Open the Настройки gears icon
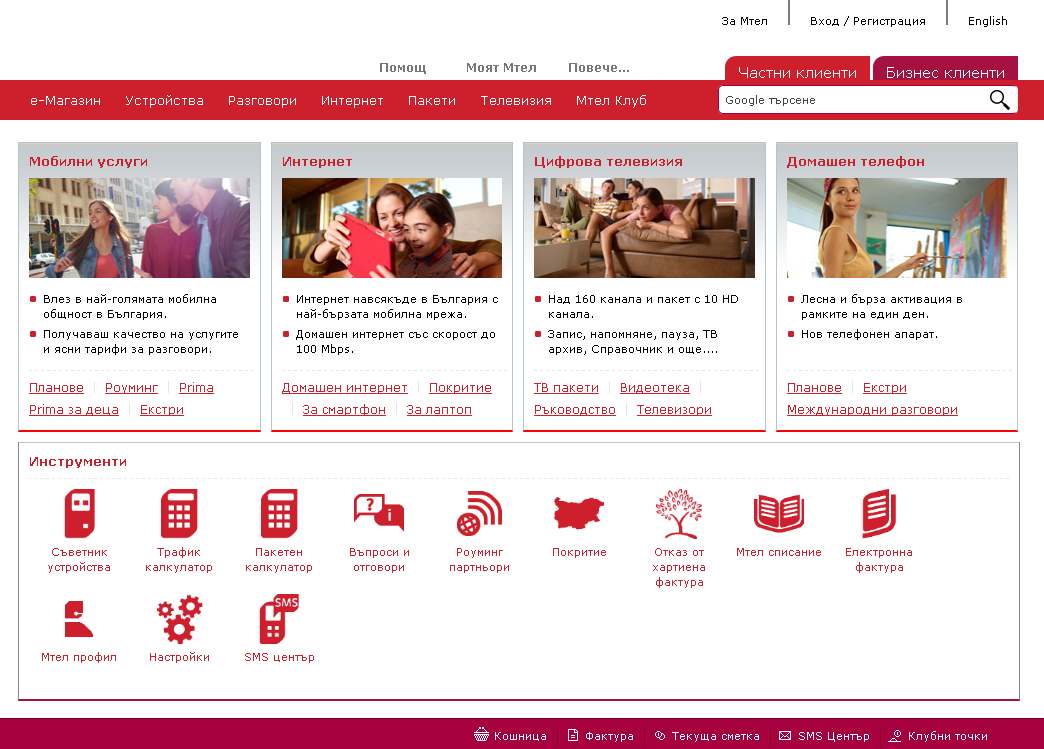 (179, 619)
